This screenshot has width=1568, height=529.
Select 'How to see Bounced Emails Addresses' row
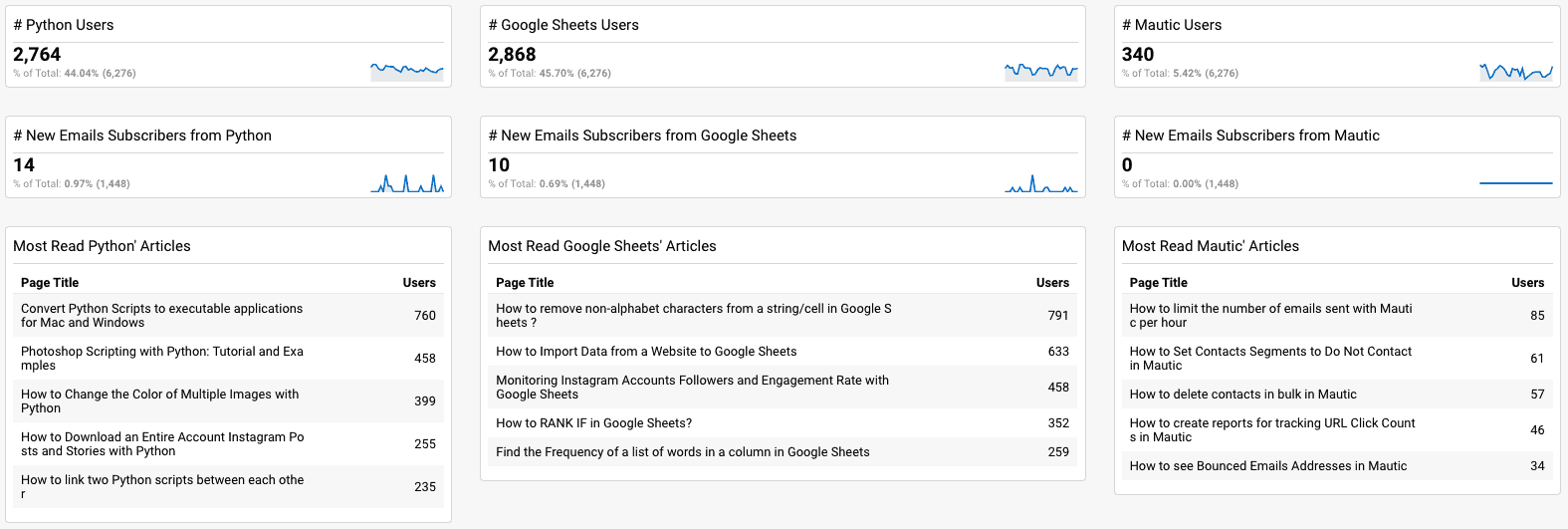pyautogui.click(x=1337, y=466)
